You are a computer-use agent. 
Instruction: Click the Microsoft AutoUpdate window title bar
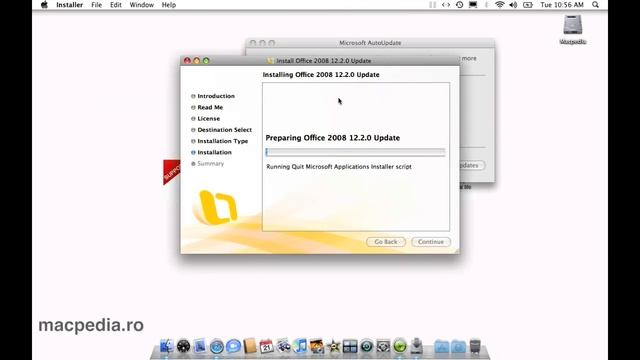(x=370, y=43)
